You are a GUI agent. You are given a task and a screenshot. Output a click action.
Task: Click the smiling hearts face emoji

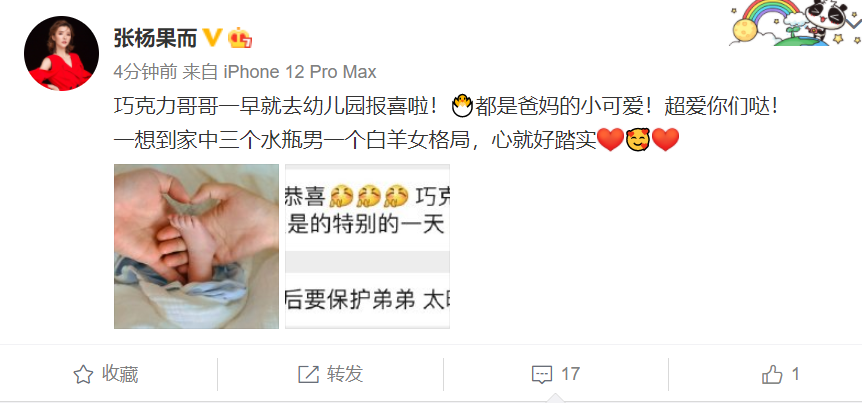point(638,140)
